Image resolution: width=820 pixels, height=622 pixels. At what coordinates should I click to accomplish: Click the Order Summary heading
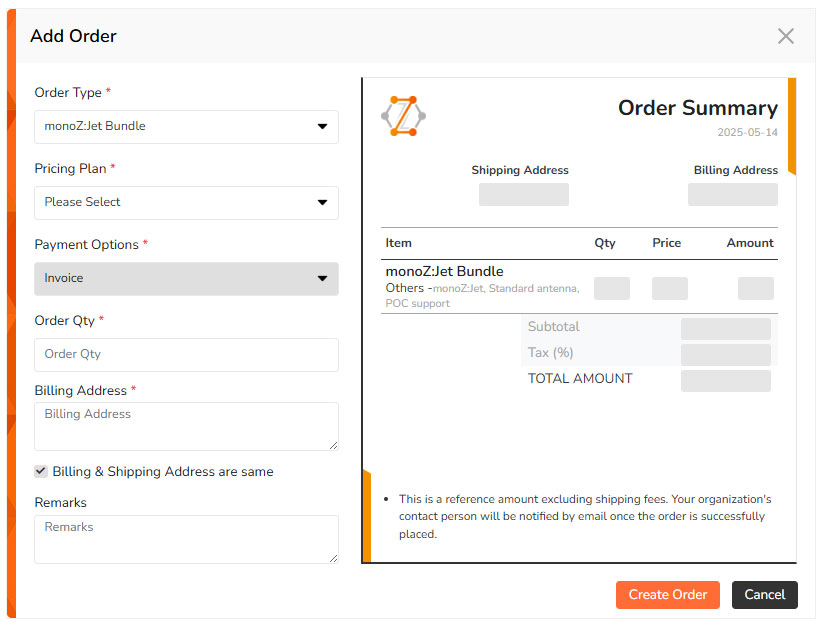click(x=697, y=108)
